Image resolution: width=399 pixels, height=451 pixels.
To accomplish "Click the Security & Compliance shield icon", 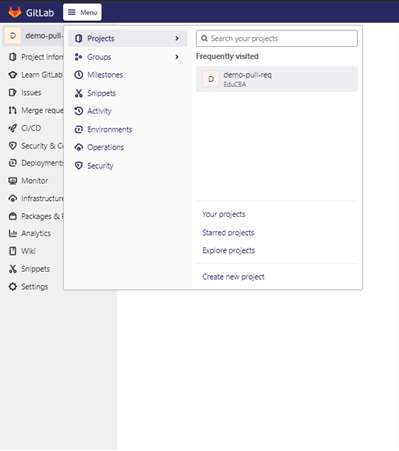I will coord(13,146).
